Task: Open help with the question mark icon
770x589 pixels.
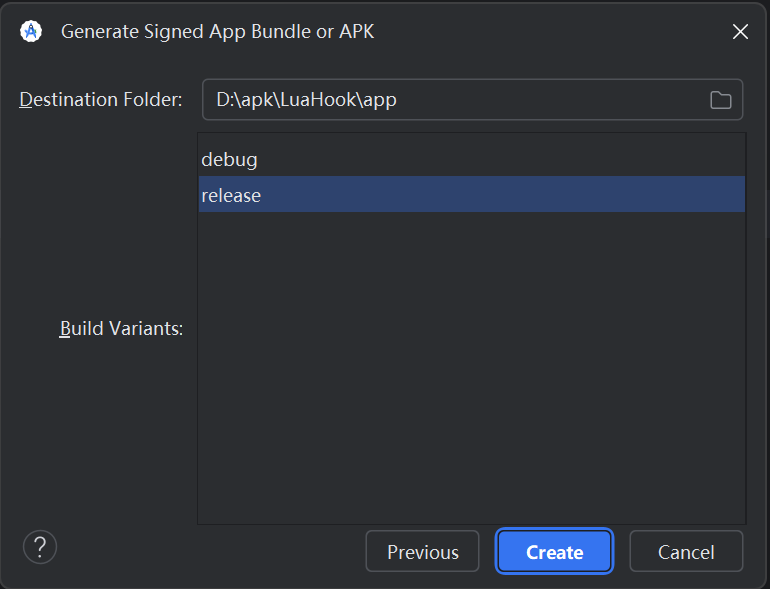Action: click(40, 547)
